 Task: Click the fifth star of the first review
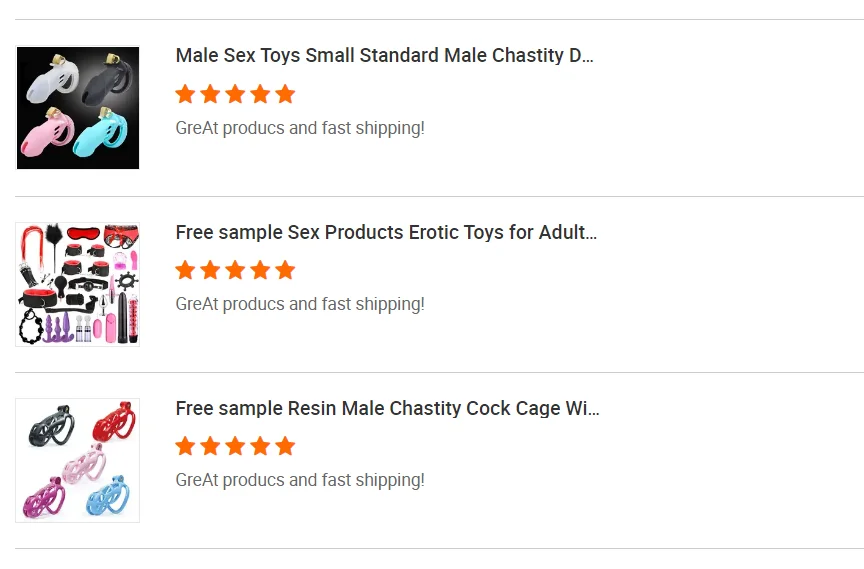[x=285, y=94]
